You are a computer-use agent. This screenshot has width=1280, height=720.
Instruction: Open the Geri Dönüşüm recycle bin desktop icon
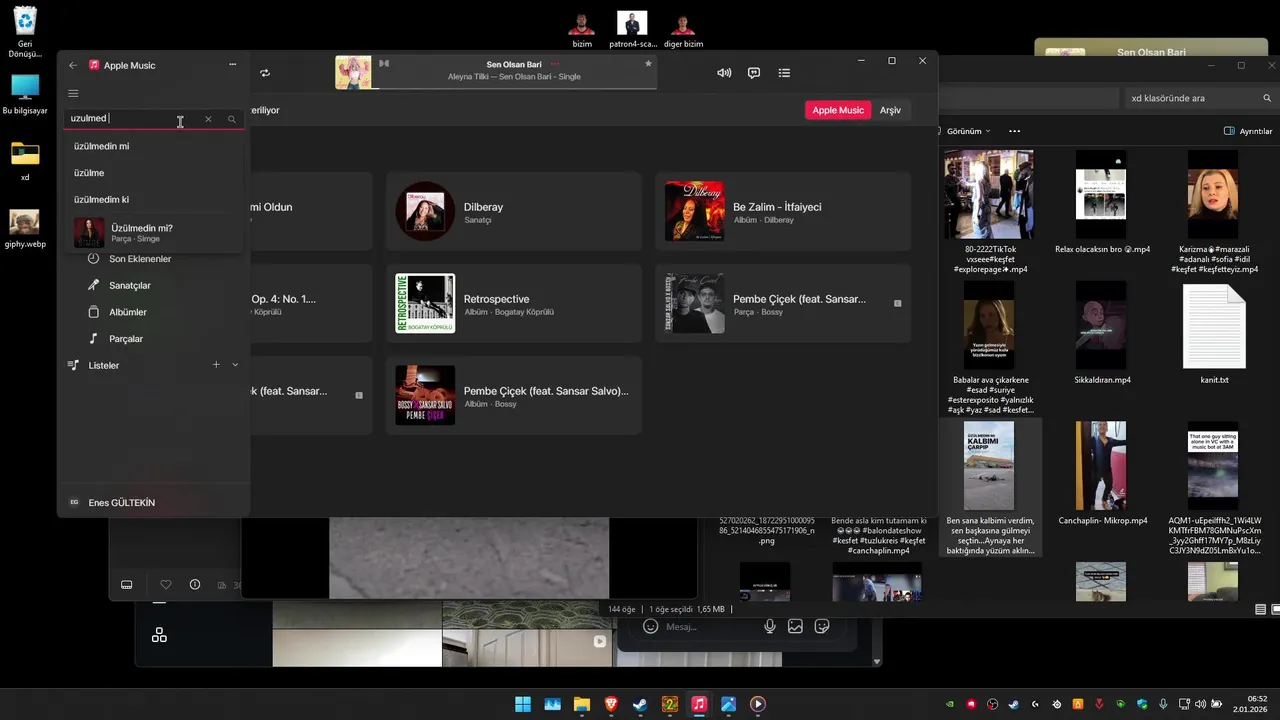[25, 32]
